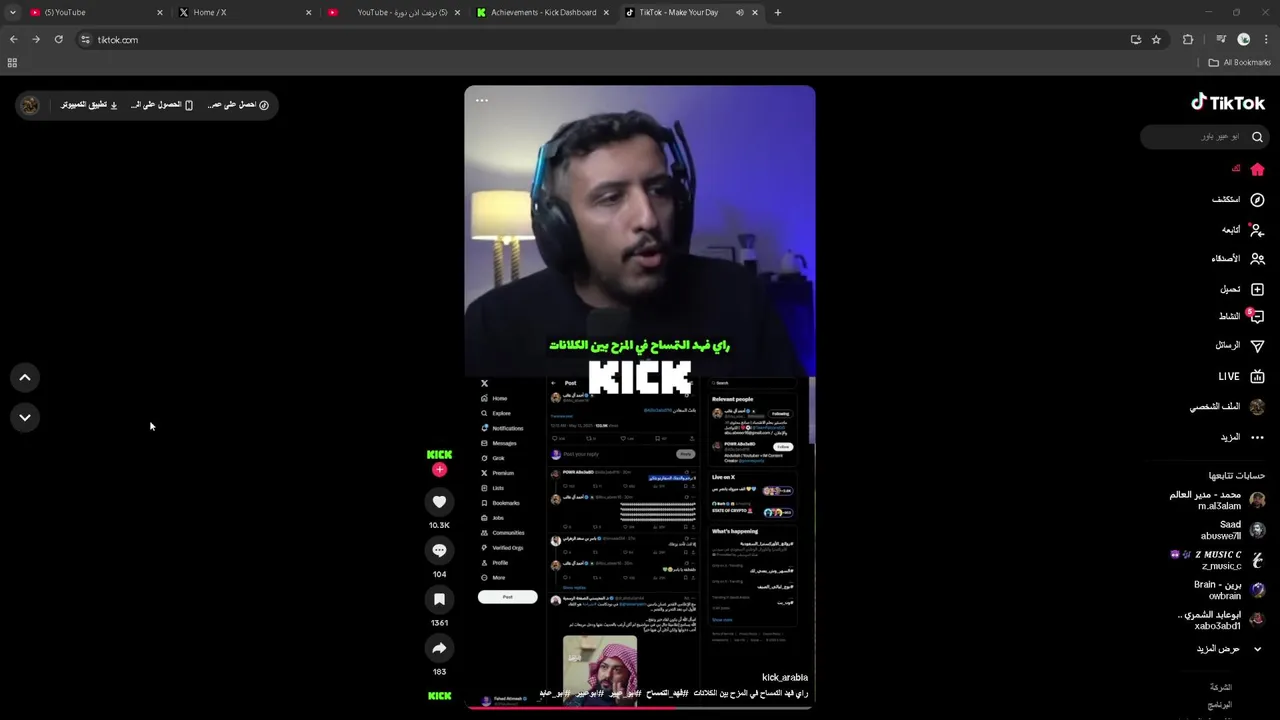Open the Activity inbox icon with badge
1280x720 pixels.
[x=1256, y=316]
